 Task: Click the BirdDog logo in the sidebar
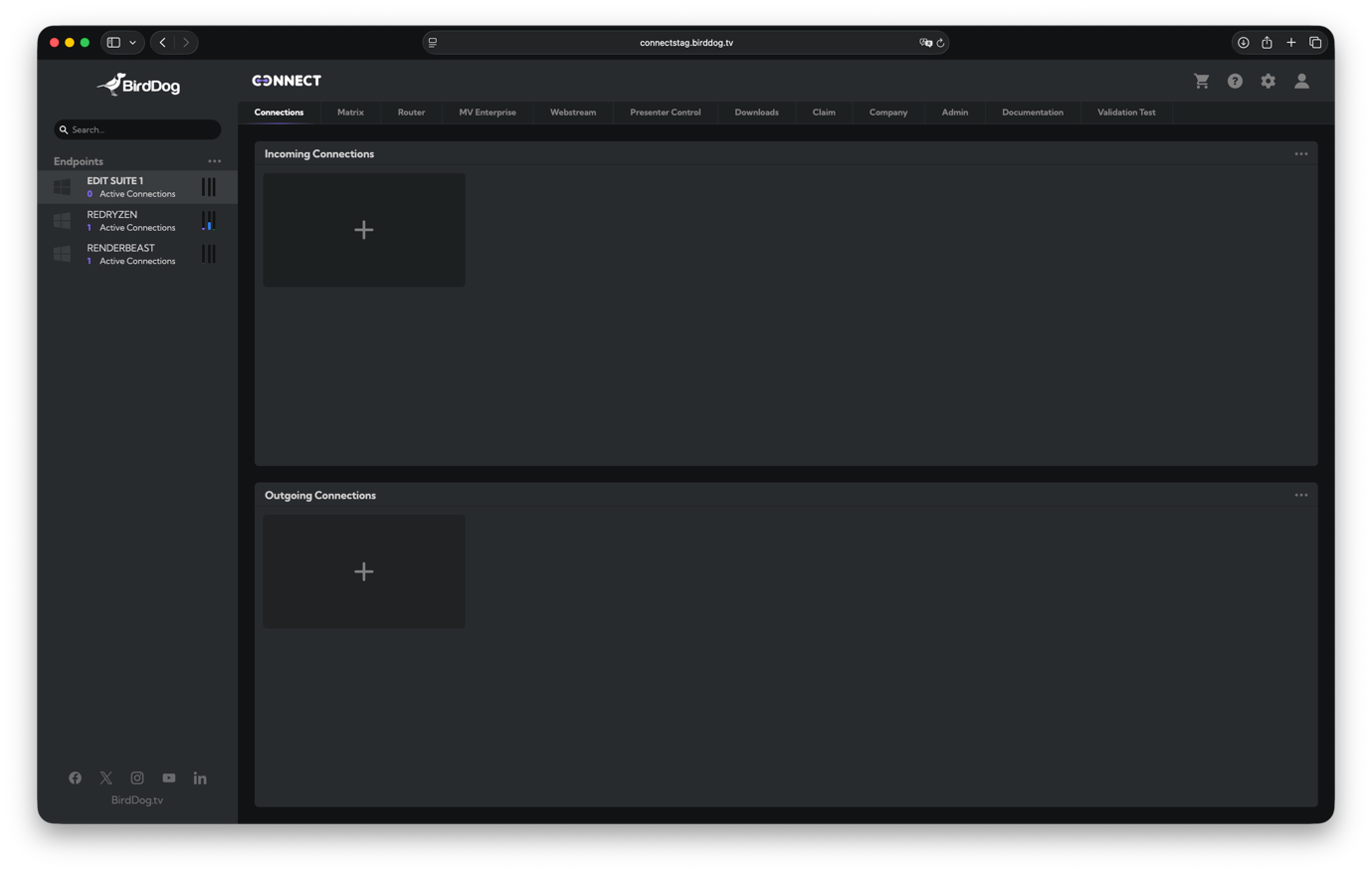pos(137,85)
